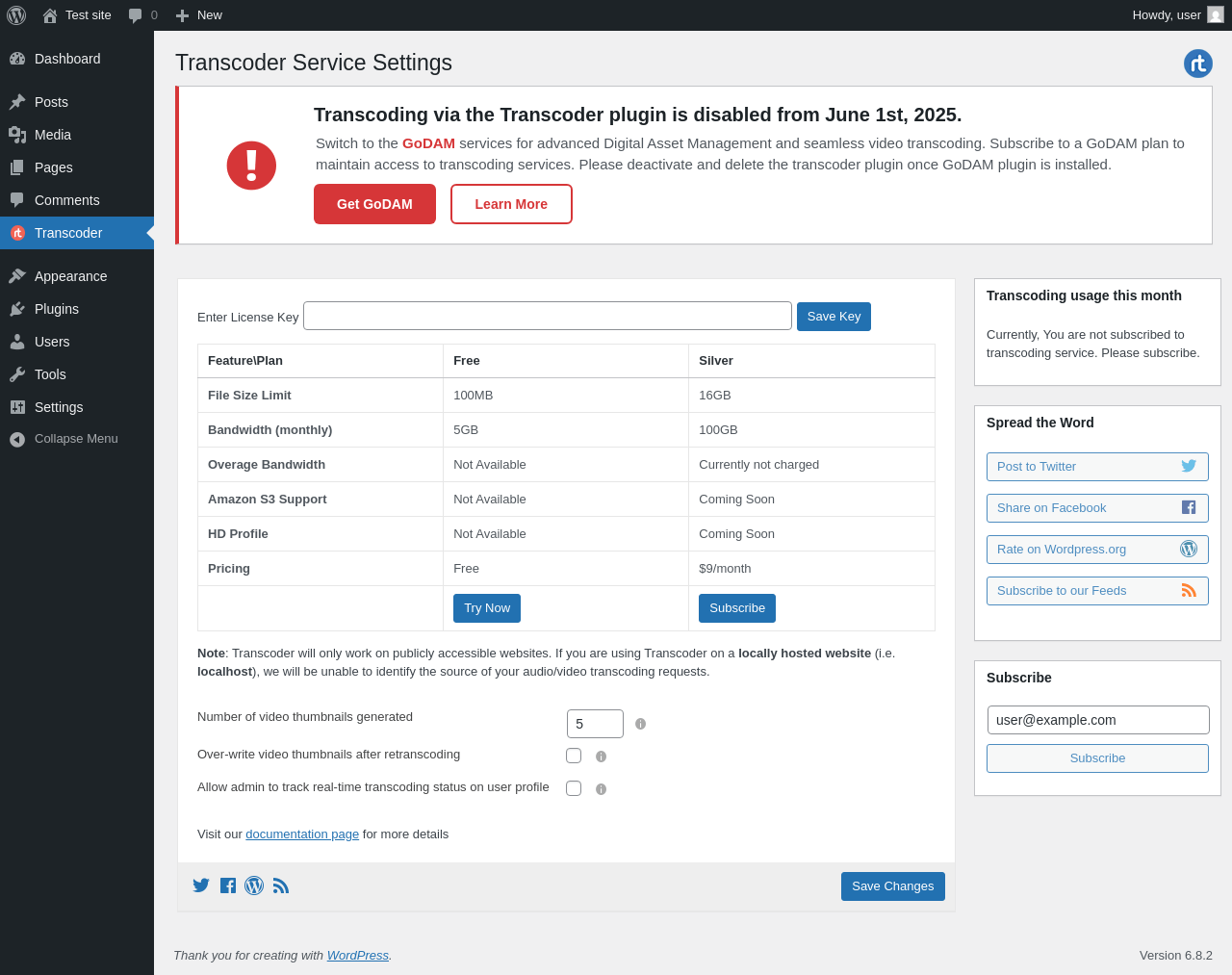This screenshot has height=975, width=1232.
Task: Click the Pages icon in sidebar
Action: pyautogui.click(x=17, y=167)
